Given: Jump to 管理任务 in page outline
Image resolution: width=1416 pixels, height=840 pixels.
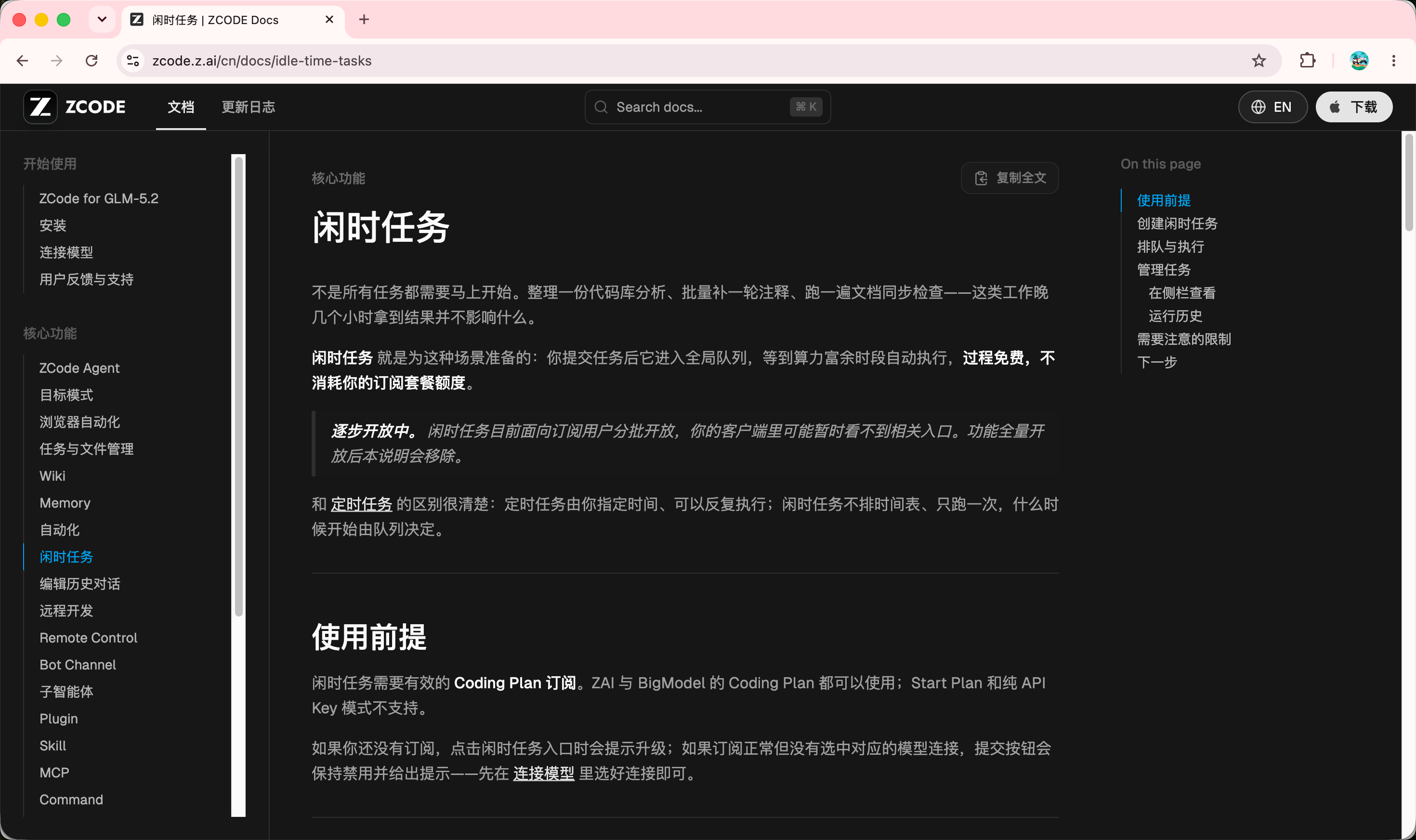Looking at the screenshot, I should [1164, 270].
